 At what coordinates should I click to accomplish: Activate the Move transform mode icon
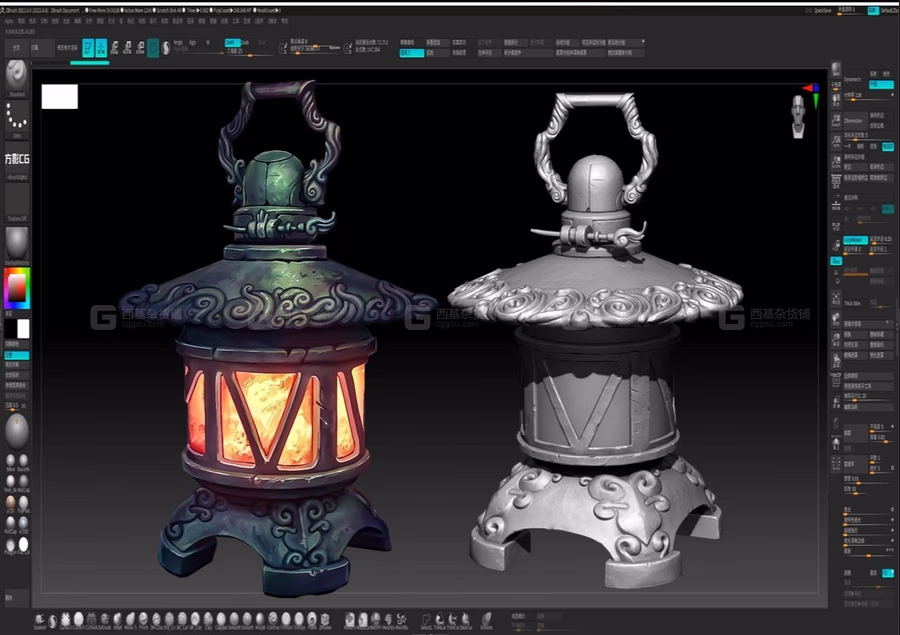point(114,48)
